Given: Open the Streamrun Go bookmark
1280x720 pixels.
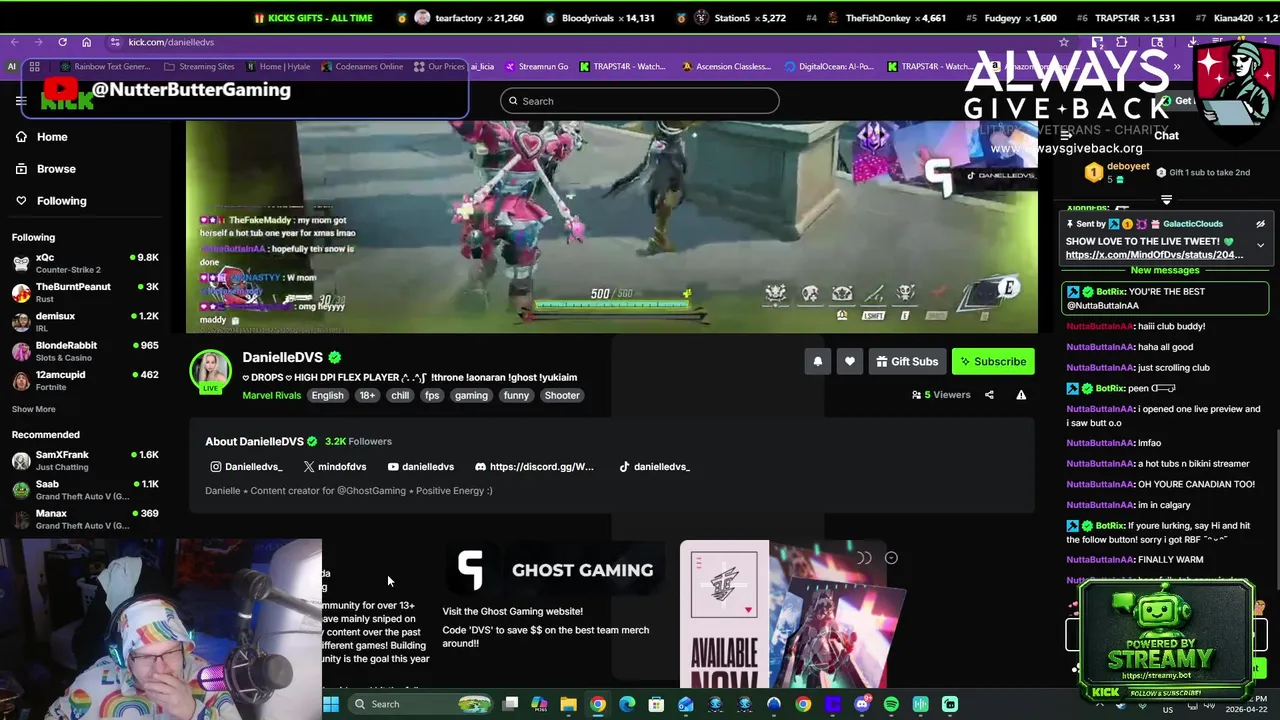Looking at the screenshot, I should coord(537,67).
